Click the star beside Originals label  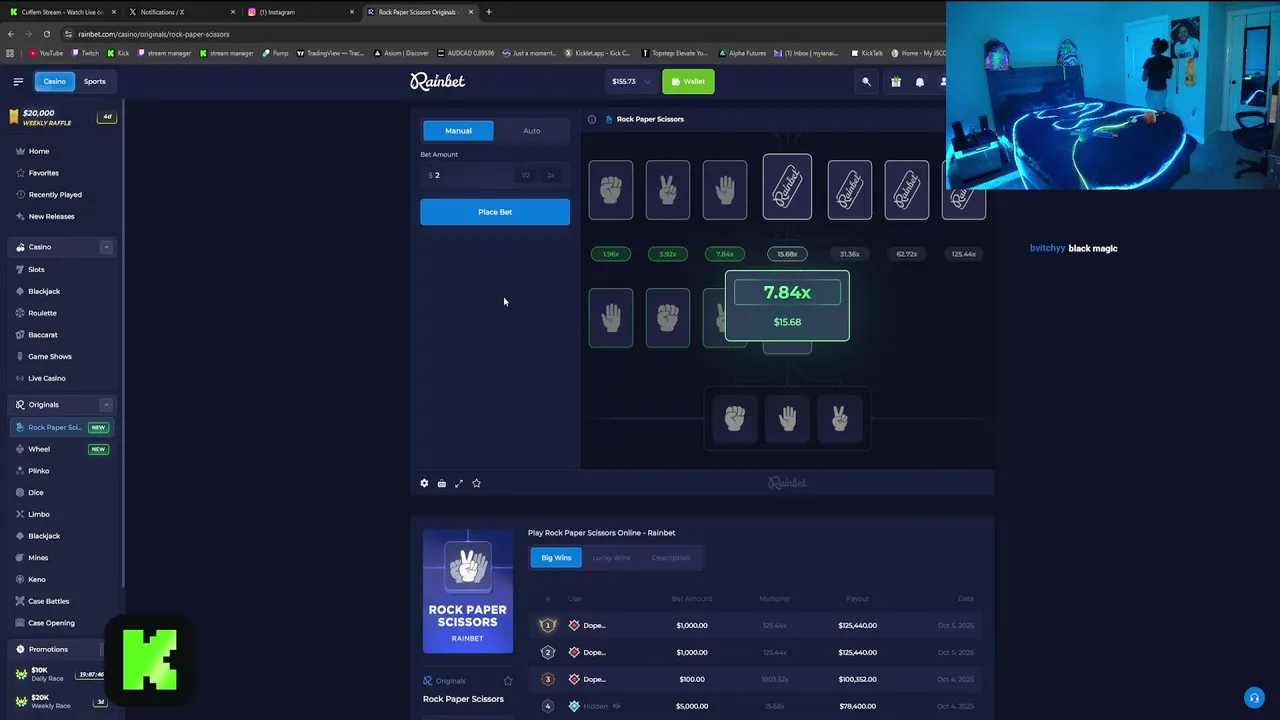click(508, 681)
